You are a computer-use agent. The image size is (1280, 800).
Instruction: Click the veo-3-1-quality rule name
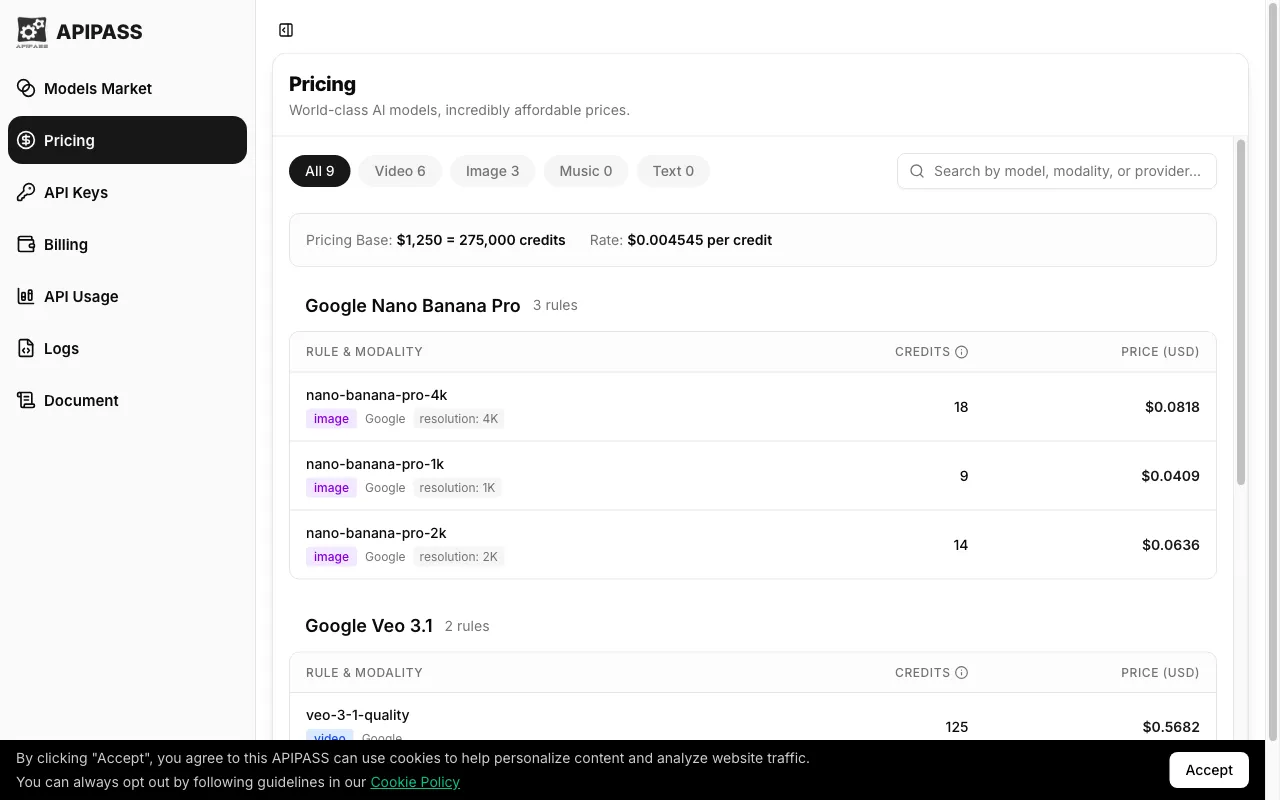(x=357, y=715)
